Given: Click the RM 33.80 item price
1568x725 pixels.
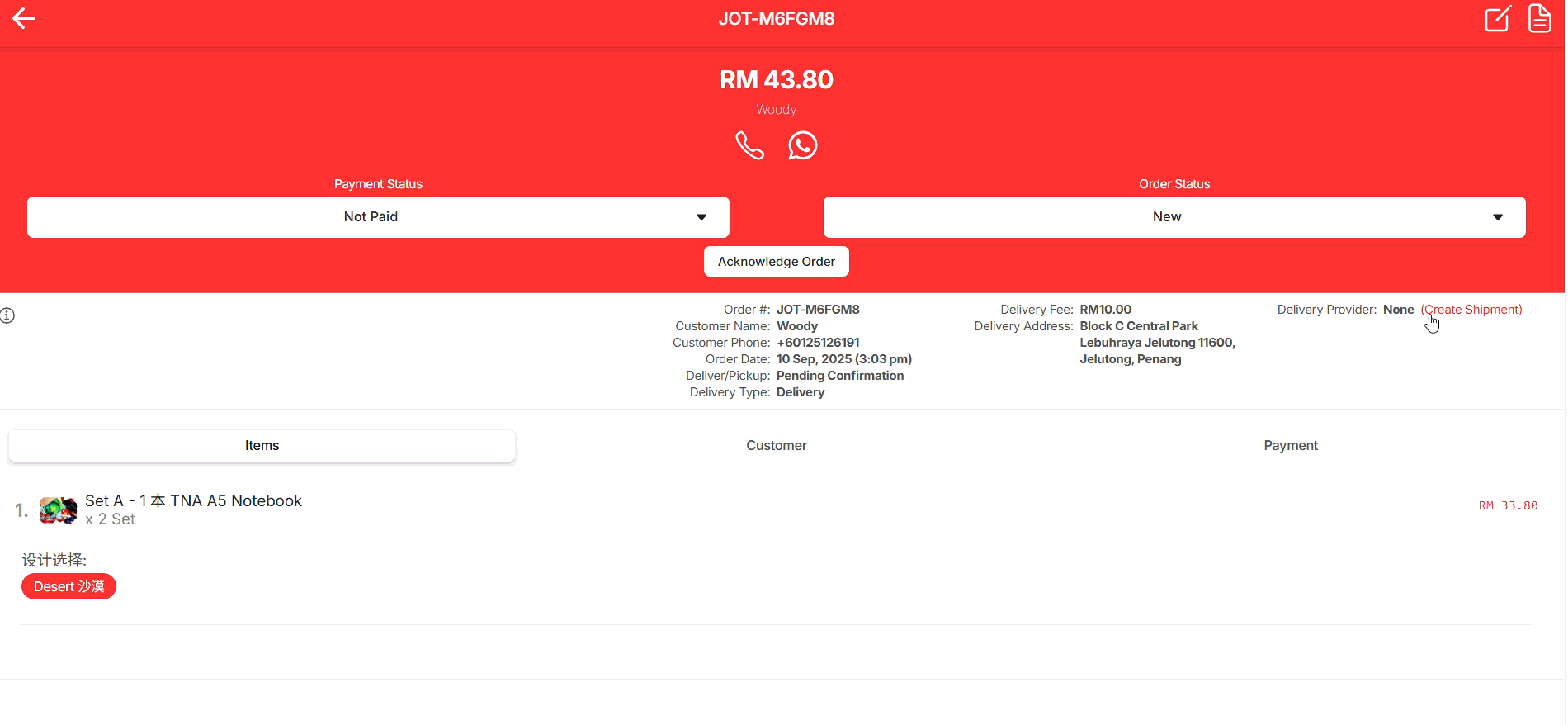Looking at the screenshot, I should pyautogui.click(x=1508, y=505).
